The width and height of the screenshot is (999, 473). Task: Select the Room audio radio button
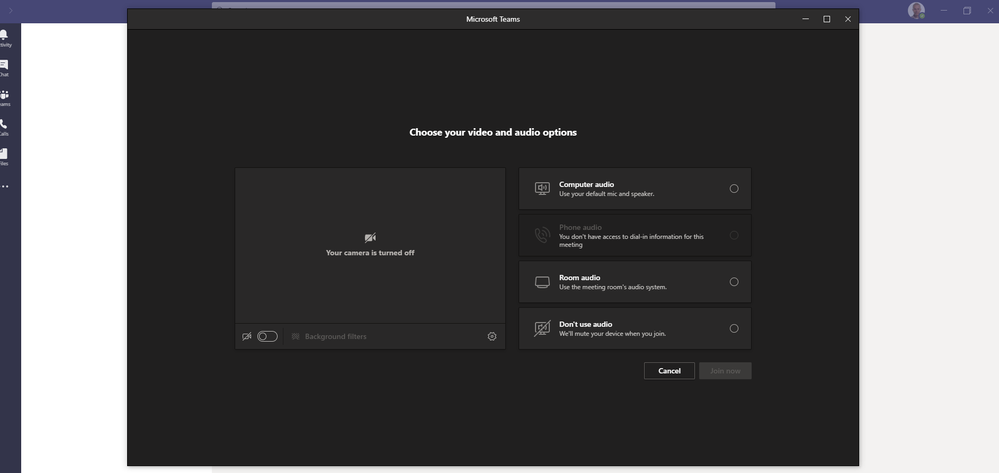coord(734,282)
